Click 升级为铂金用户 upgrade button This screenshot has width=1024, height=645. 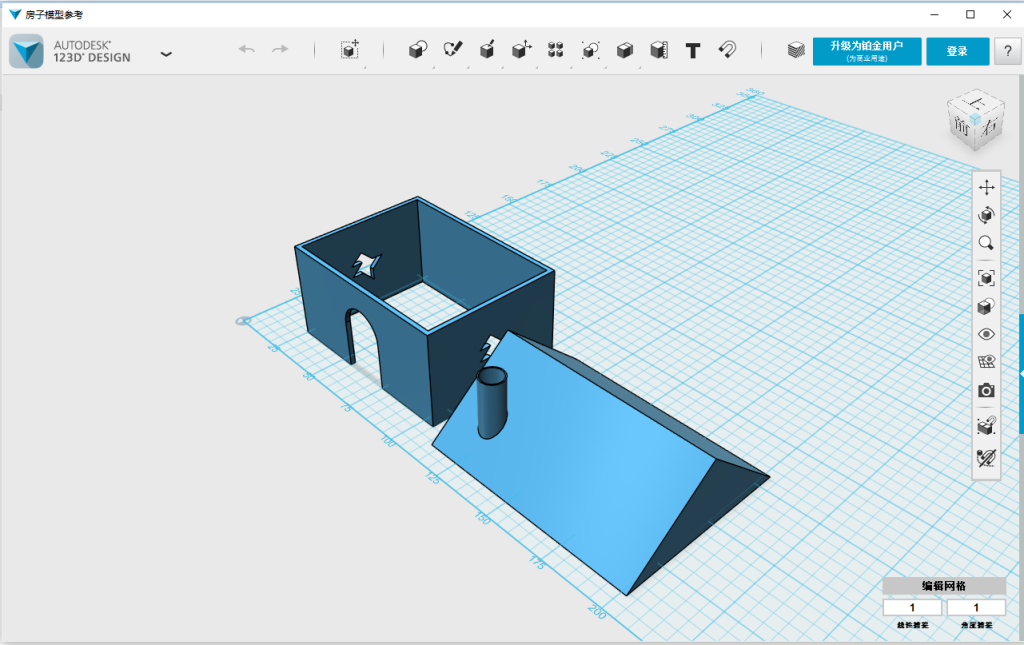[x=866, y=51]
